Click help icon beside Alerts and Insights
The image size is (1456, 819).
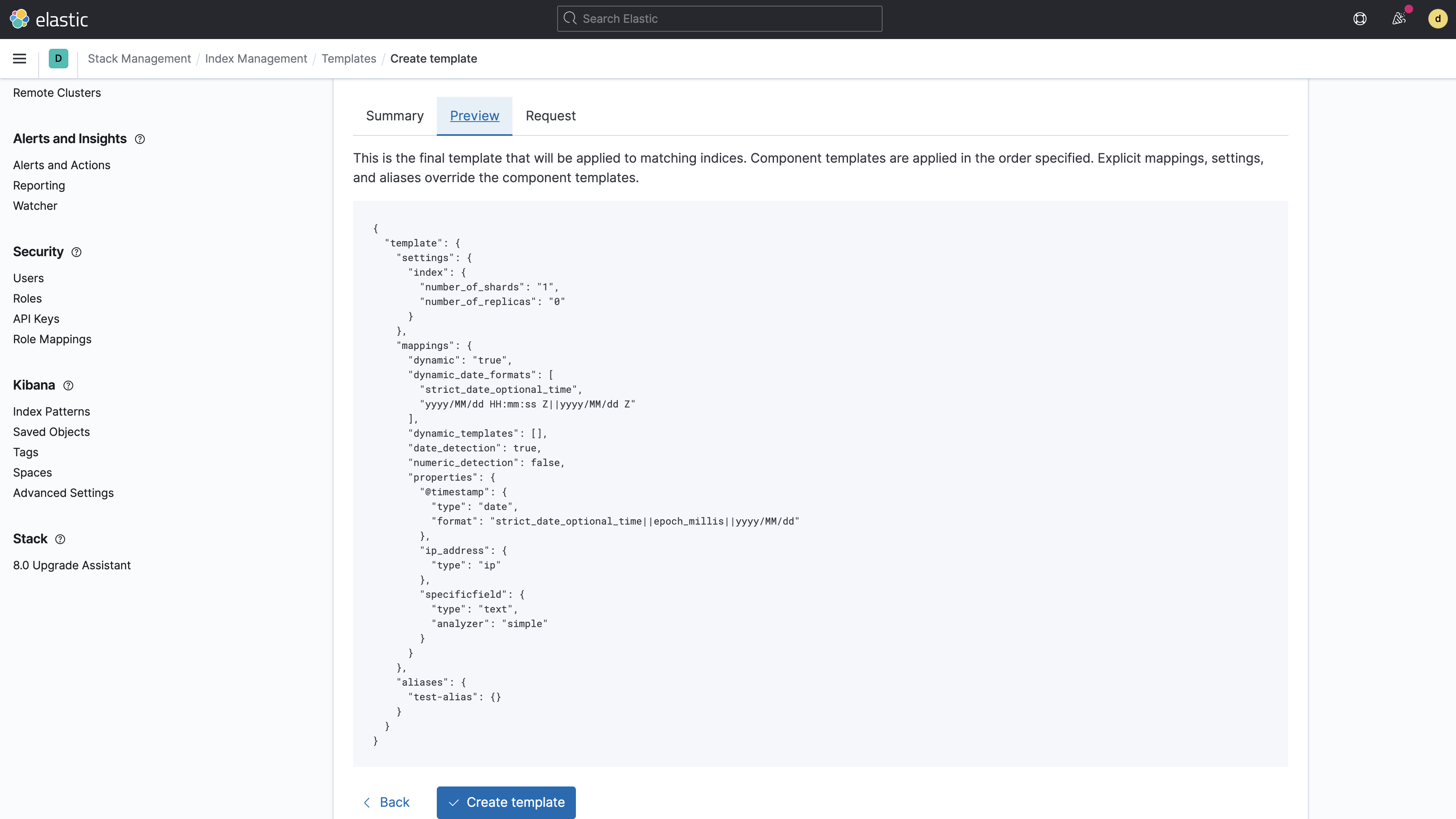point(139,139)
